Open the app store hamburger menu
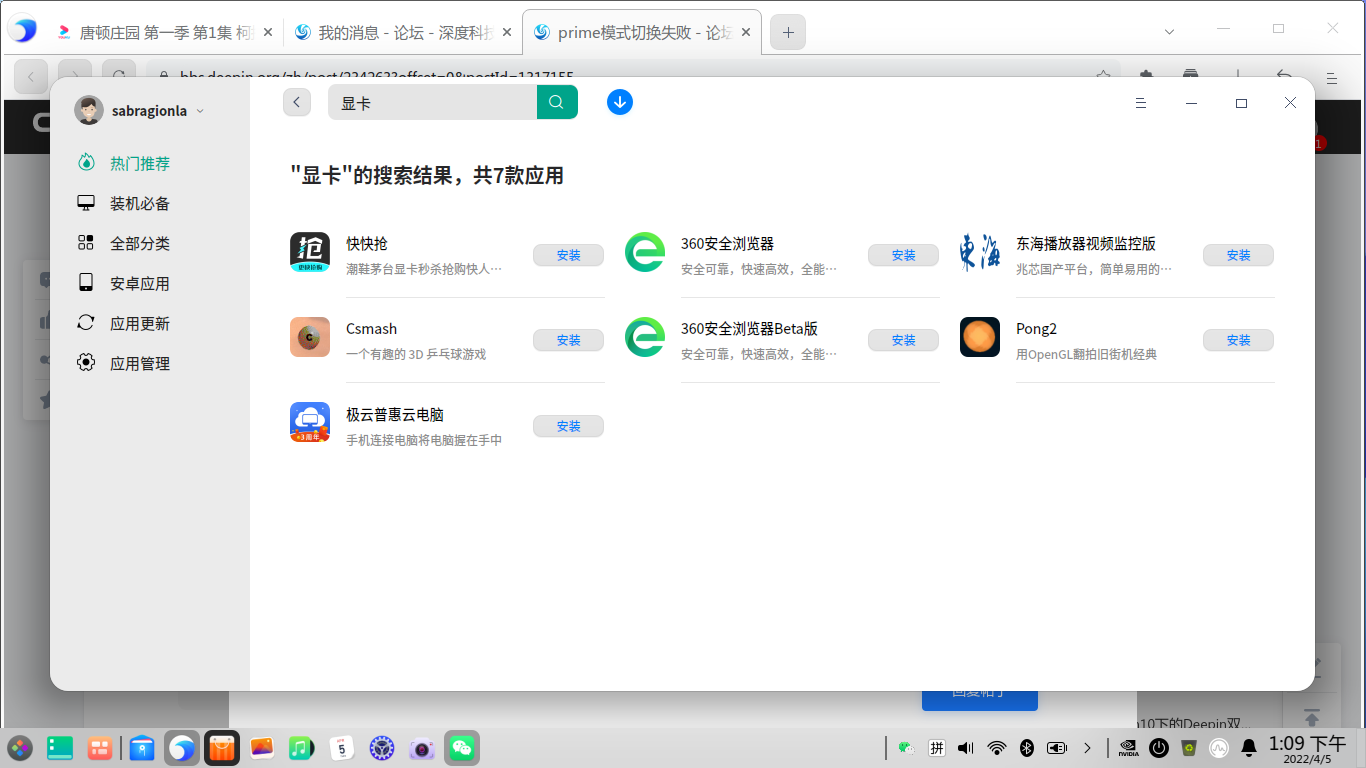The image size is (1366, 768). point(1140,103)
